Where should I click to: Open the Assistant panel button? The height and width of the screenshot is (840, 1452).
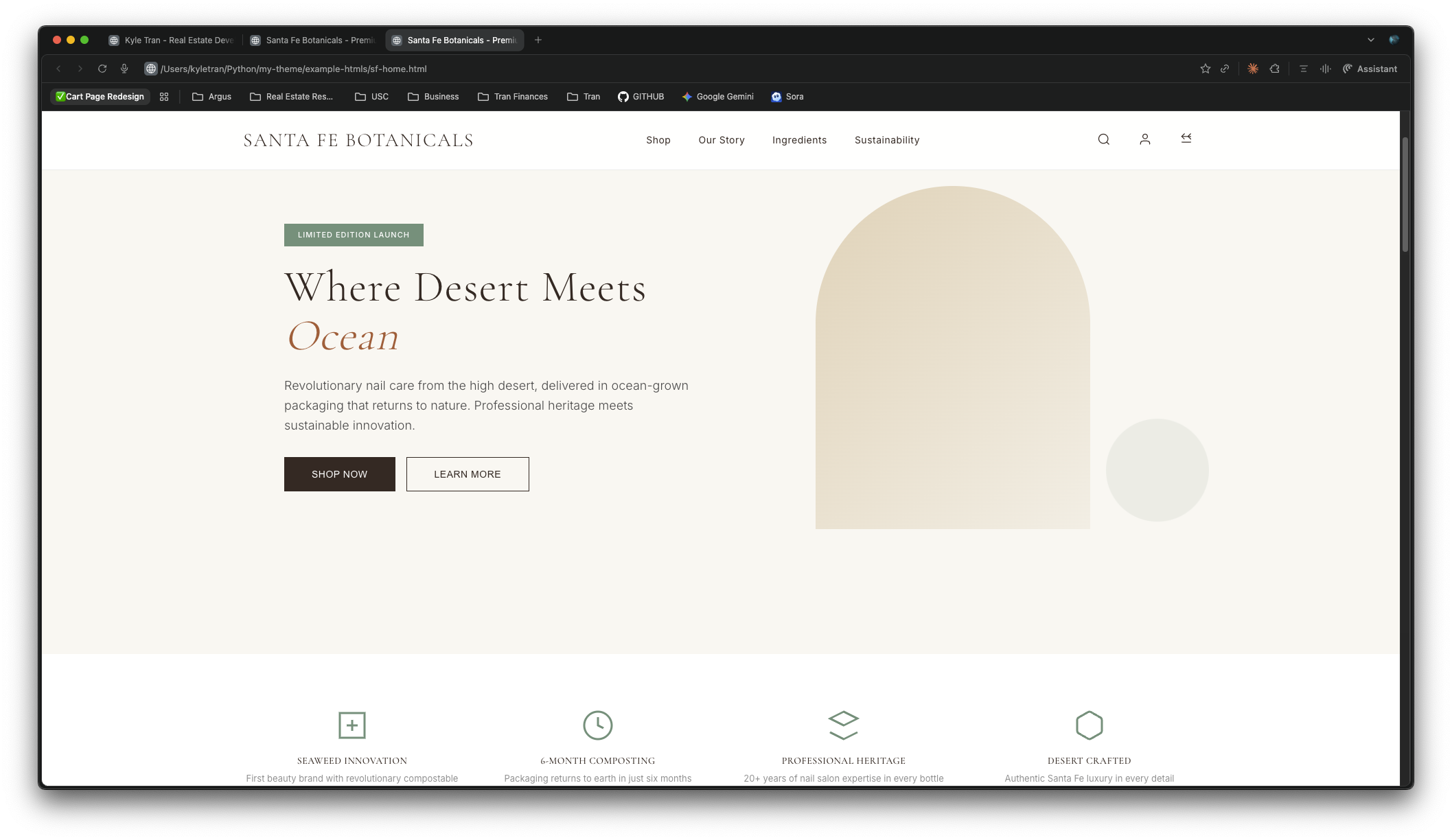[1370, 69]
